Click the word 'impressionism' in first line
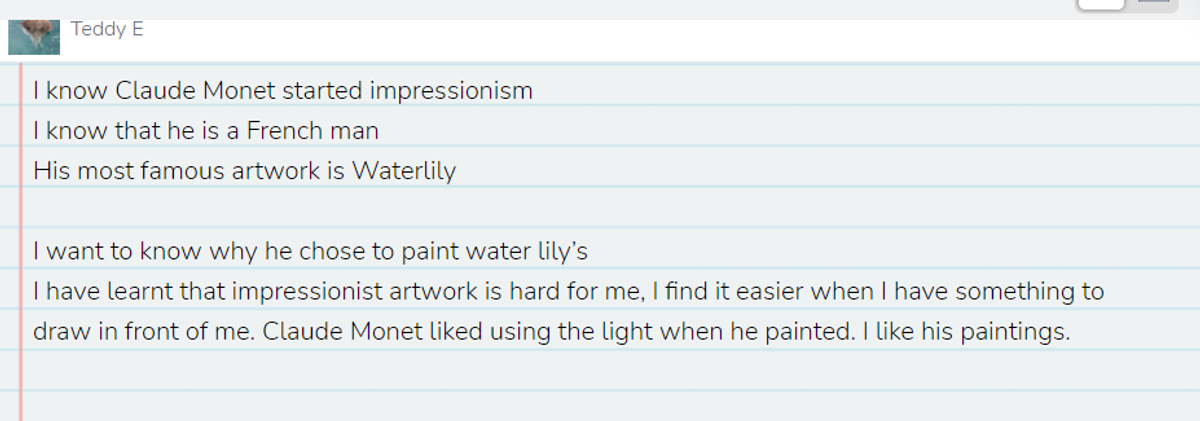Viewport: 1200px width, 421px height. pos(451,91)
